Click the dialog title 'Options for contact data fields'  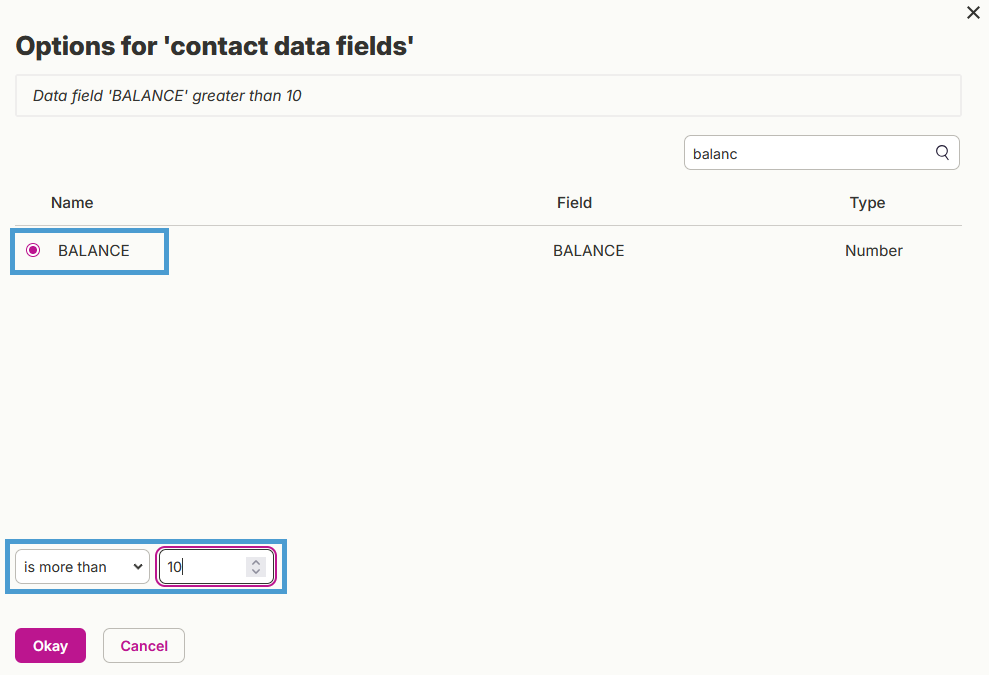coord(214,46)
